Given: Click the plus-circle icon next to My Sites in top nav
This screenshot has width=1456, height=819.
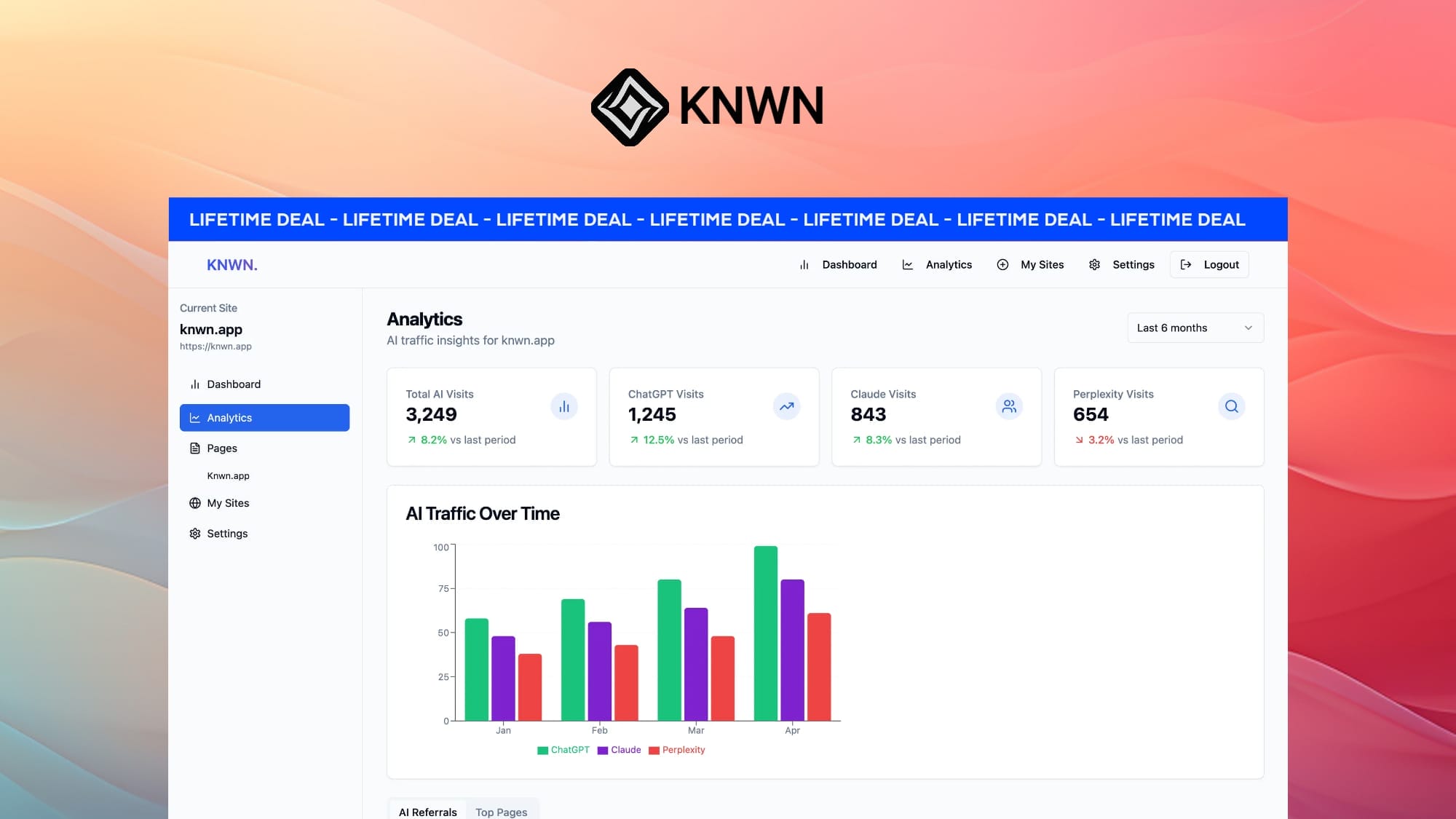Looking at the screenshot, I should pyautogui.click(x=1002, y=265).
